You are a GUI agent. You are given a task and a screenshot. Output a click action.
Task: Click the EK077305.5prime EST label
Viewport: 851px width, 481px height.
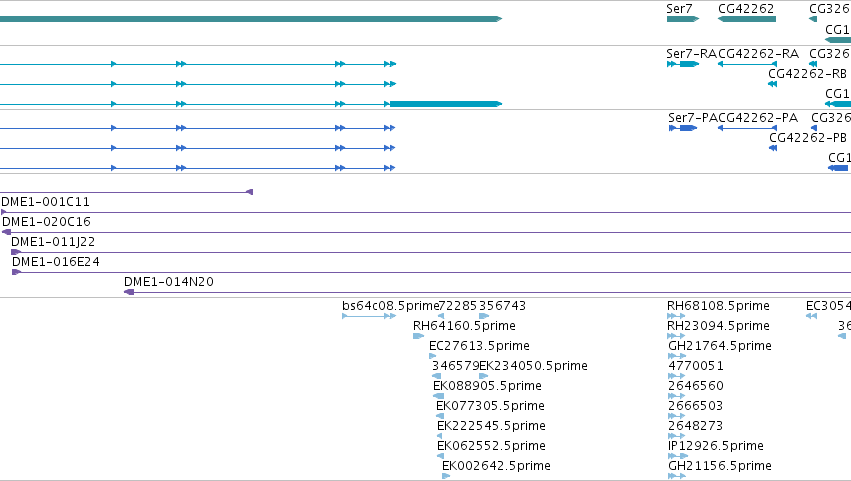[490, 407]
